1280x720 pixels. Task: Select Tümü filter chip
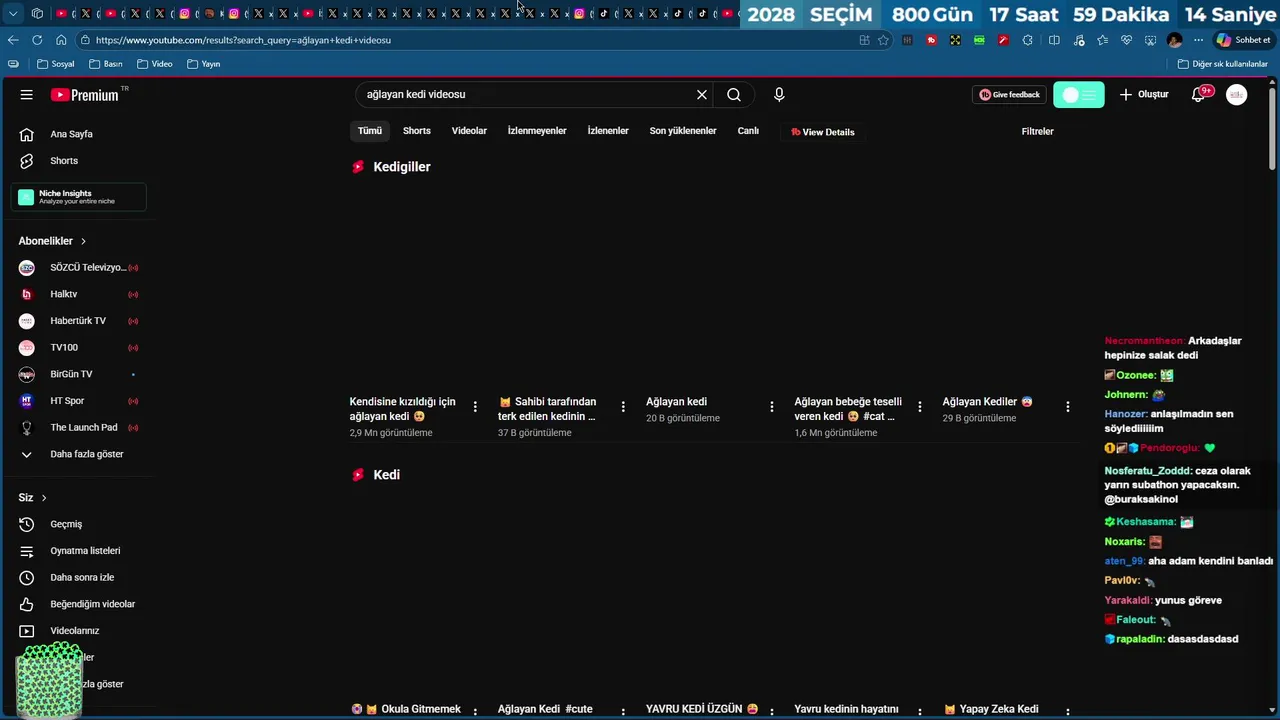[x=370, y=131]
